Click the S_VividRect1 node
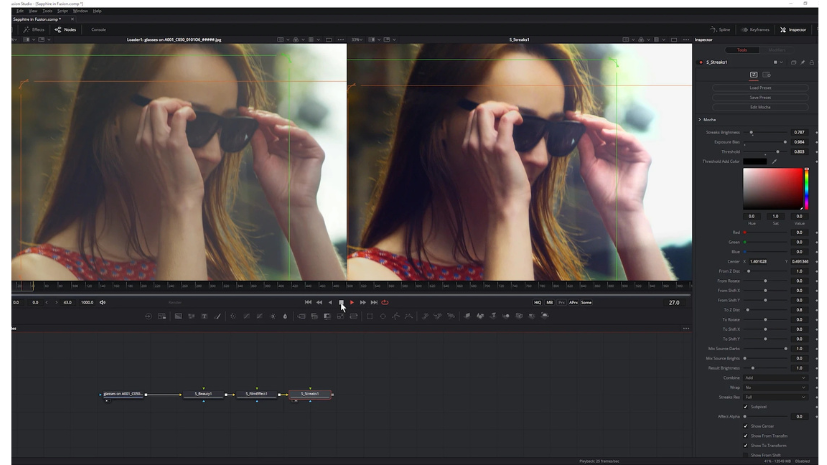 (x=257, y=394)
